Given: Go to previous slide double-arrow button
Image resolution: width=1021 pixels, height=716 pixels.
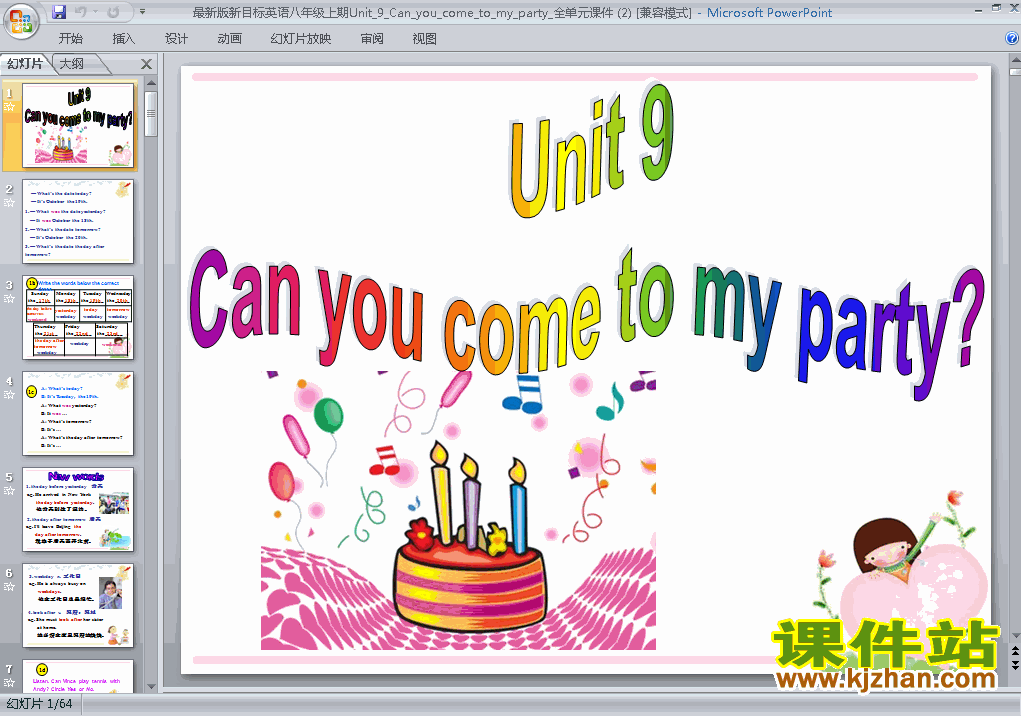Looking at the screenshot, I should (1015, 652).
